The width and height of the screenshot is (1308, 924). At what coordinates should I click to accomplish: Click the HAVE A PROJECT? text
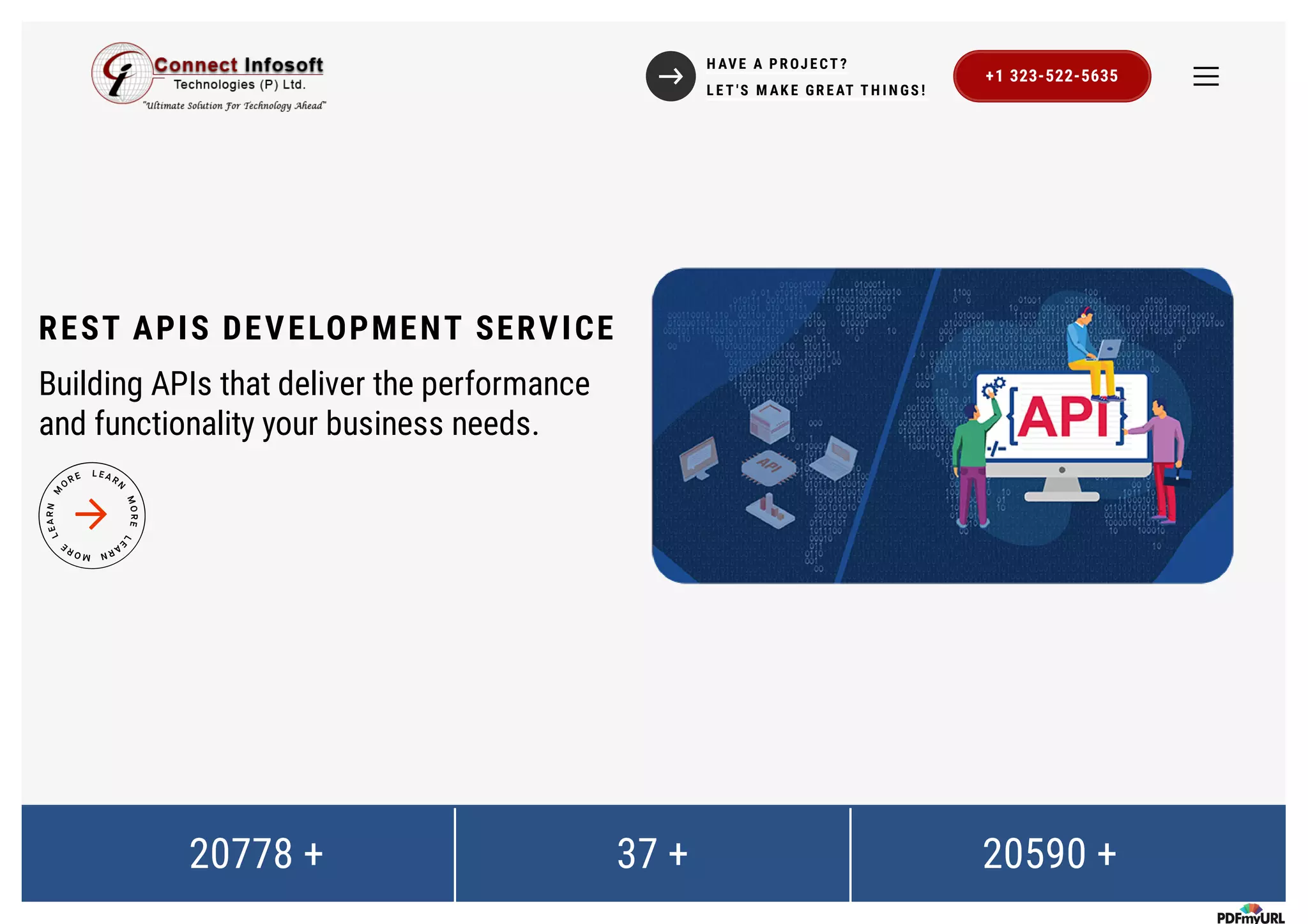(x=777, y=64)
